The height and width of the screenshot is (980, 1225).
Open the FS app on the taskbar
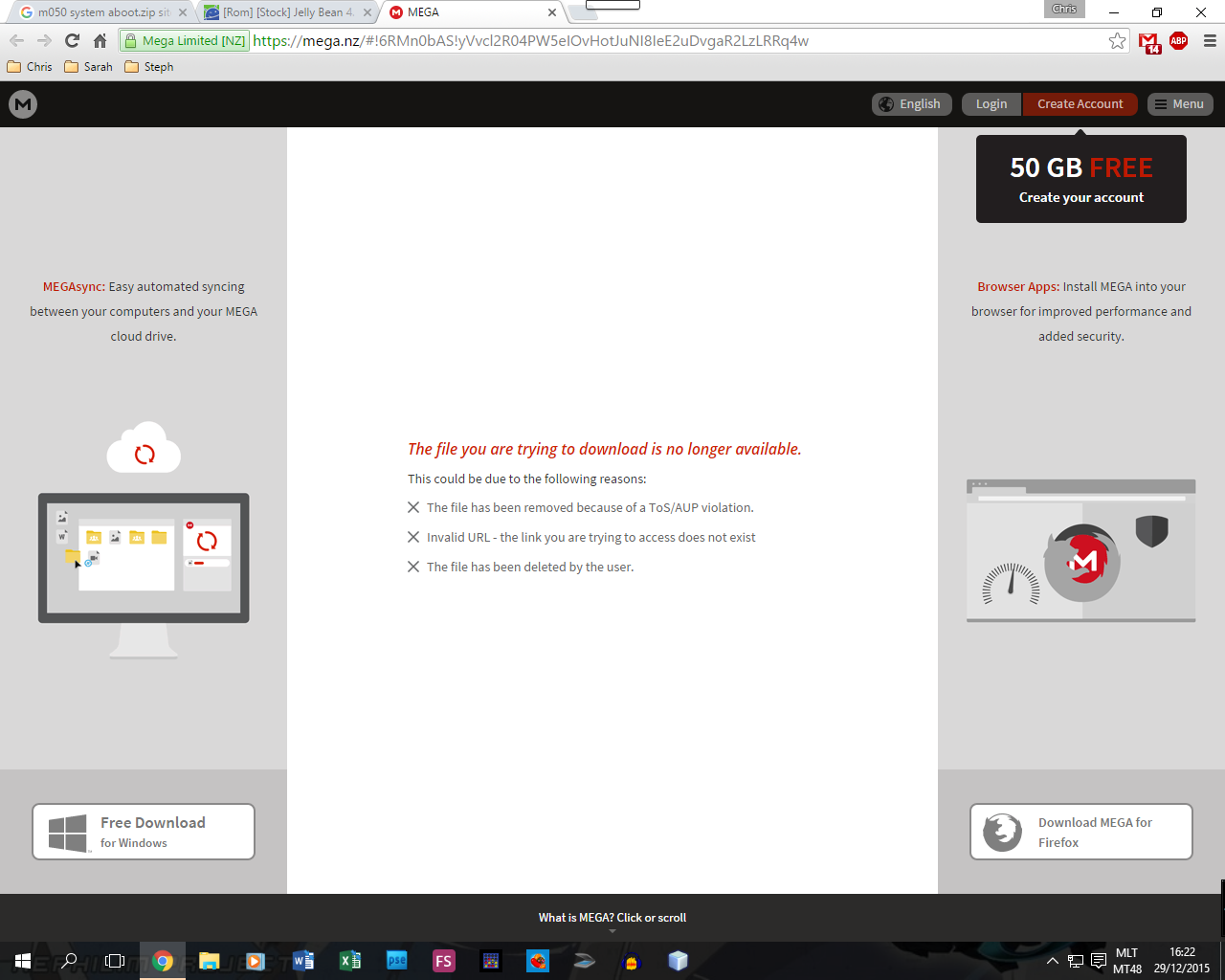point(443,961)
